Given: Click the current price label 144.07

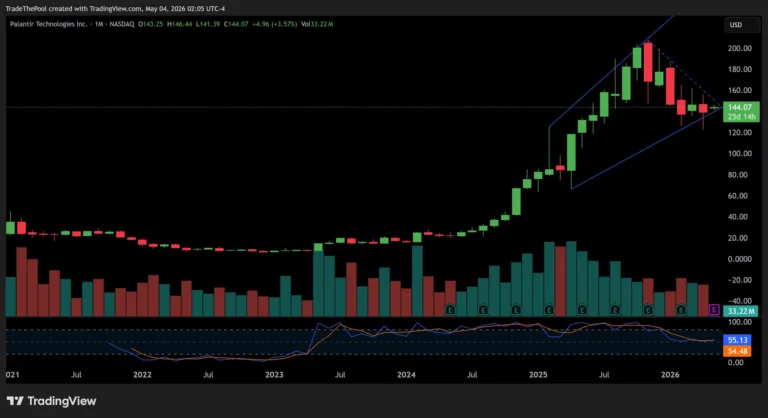Looking at the screenshot, I should pos(740,107).
